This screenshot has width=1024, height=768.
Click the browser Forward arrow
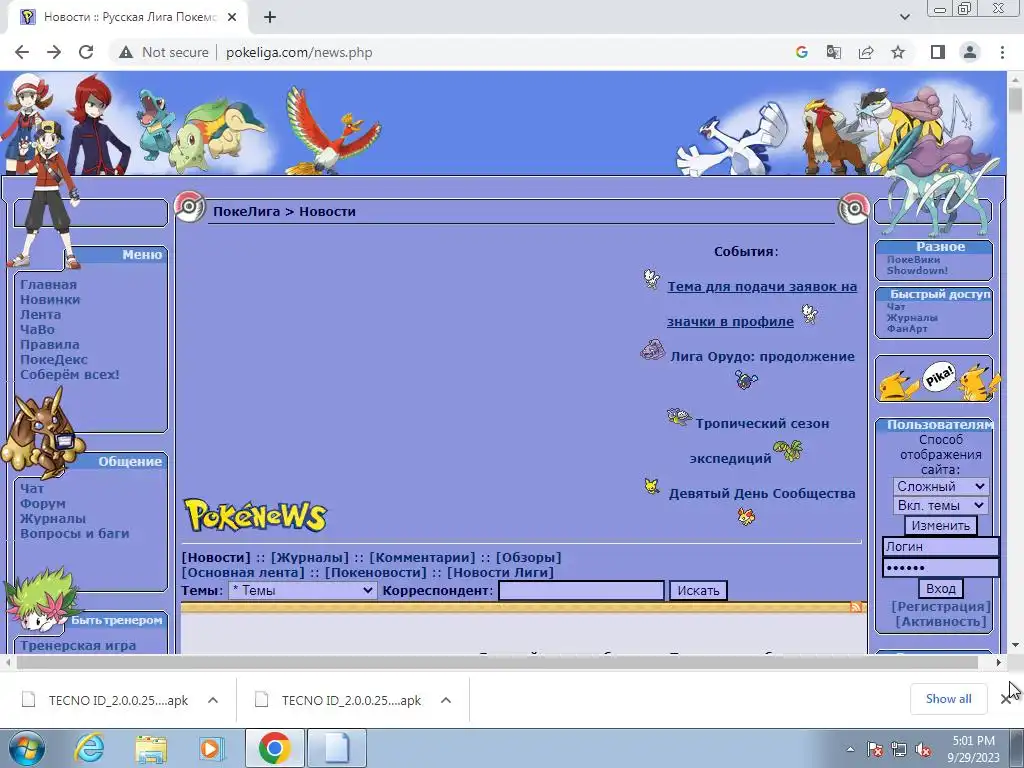(x=54, y=52)
